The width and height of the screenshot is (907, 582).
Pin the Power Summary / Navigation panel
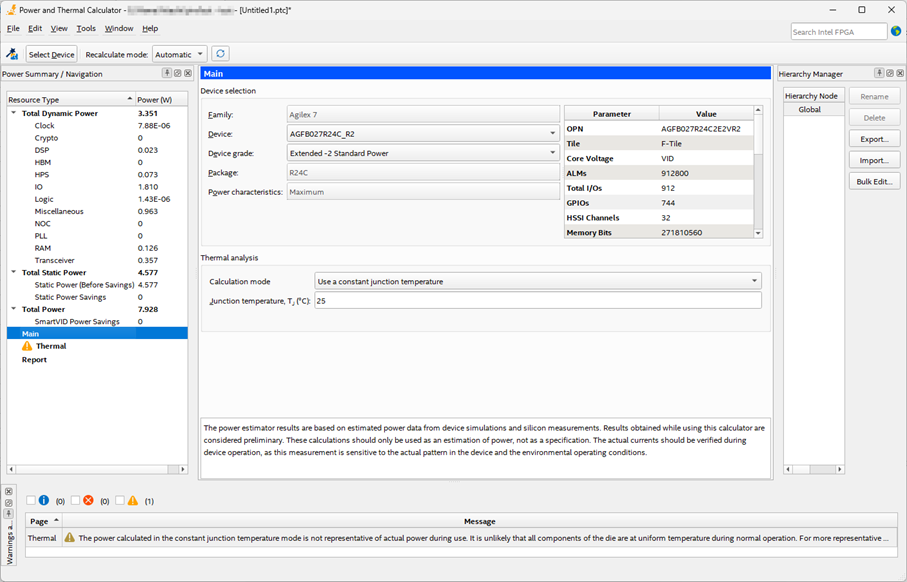click(x=167, y=73)
